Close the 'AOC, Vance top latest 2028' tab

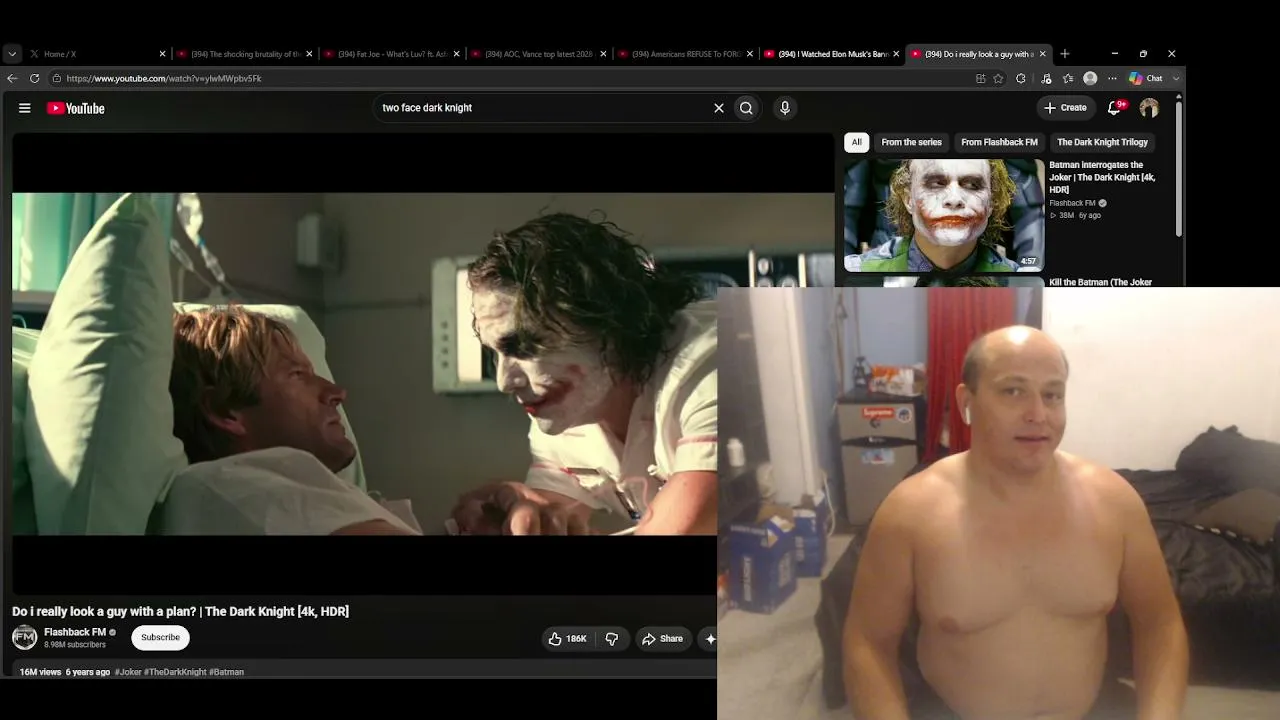click(x=603, y=54)
